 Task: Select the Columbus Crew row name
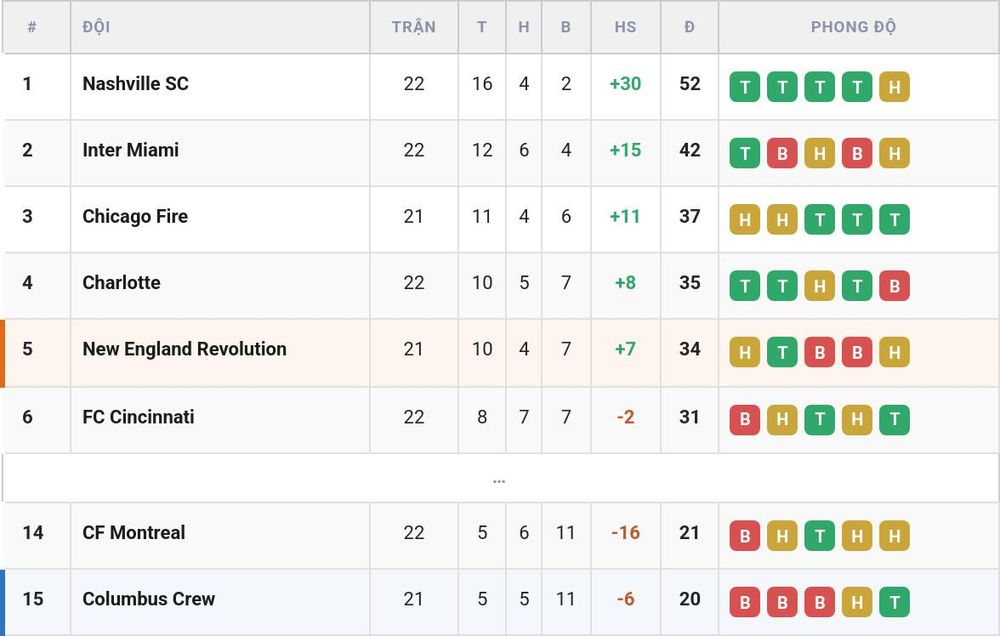coord(149,599)
